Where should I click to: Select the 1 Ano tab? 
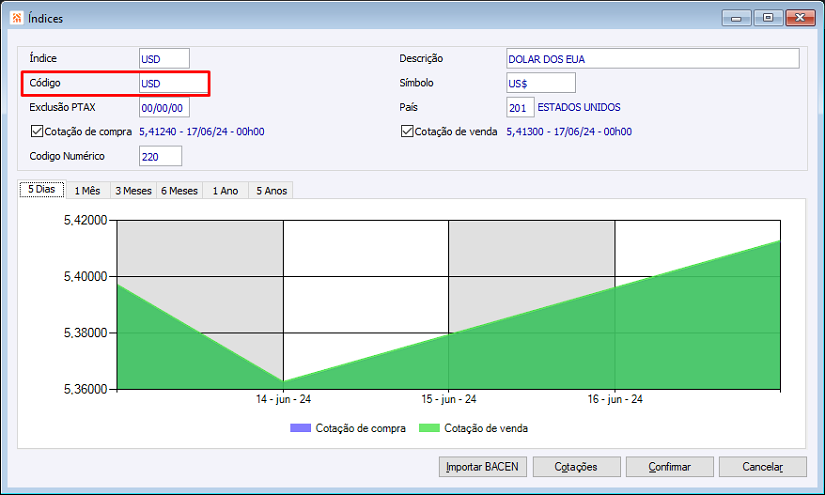(225, 190)
